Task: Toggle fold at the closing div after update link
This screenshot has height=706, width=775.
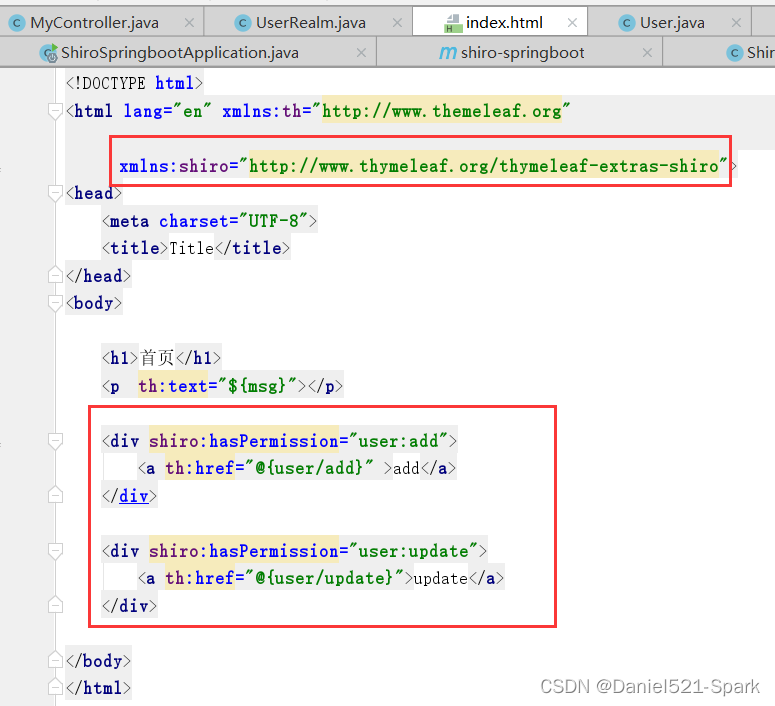Action: pyautogui.click(x=55, y=606)
